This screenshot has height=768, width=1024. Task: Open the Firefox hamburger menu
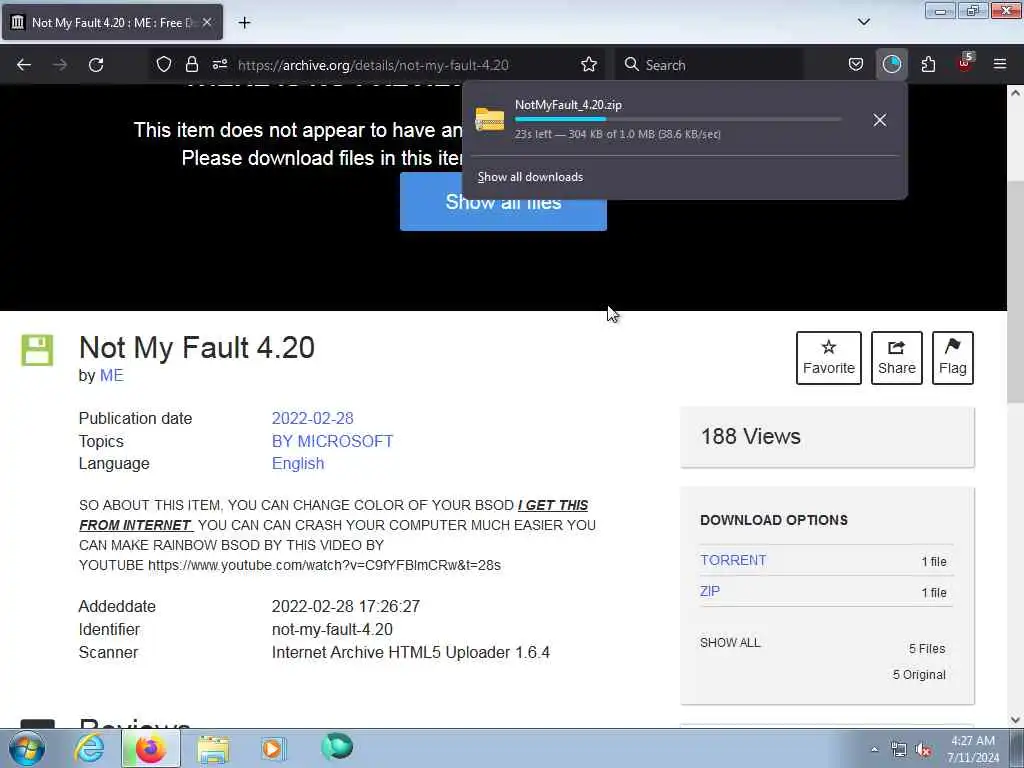coord(1000,65)
